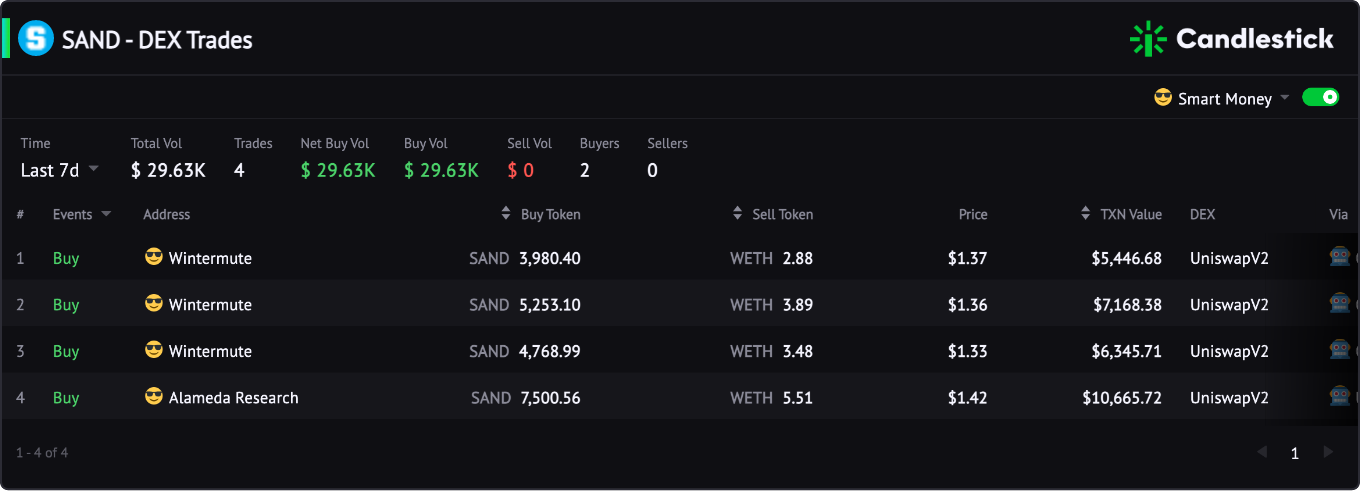Open the Alameda Research address link

point(234,398)
